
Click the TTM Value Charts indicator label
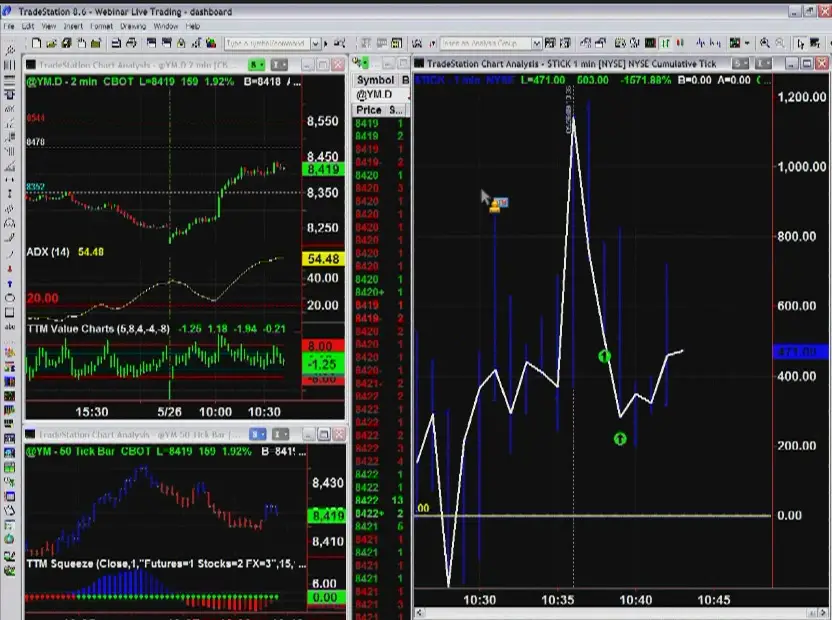coord(98,329)
